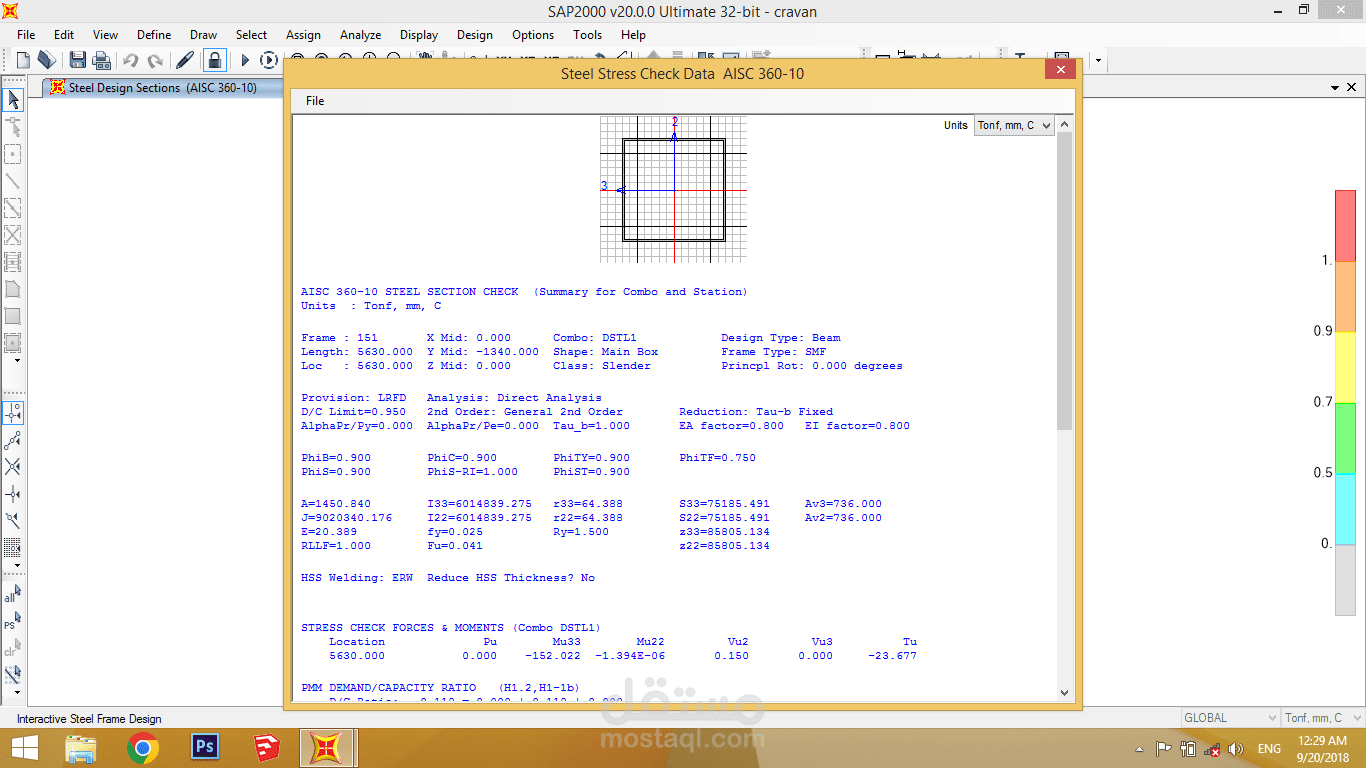
Task: Click the cyan segment of stress color legend
Action: 1345,508
